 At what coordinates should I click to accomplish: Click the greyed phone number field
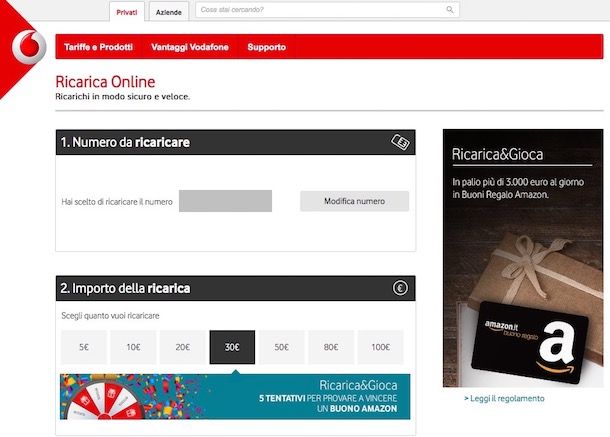(x=225, y=201)
